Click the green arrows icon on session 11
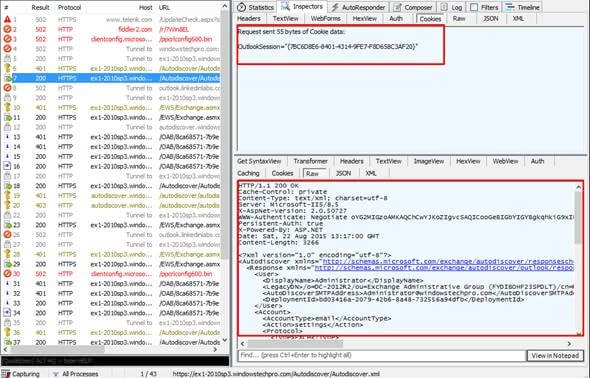This screenshot has width=590, height=378. click(7, 117)
